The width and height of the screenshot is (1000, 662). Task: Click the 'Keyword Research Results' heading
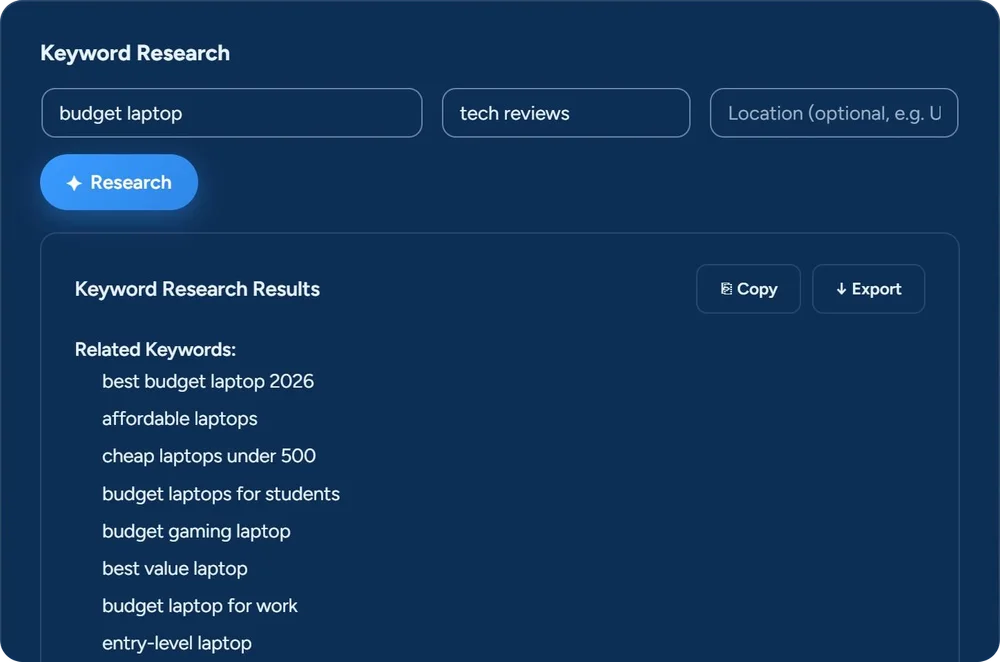(197, 289)
